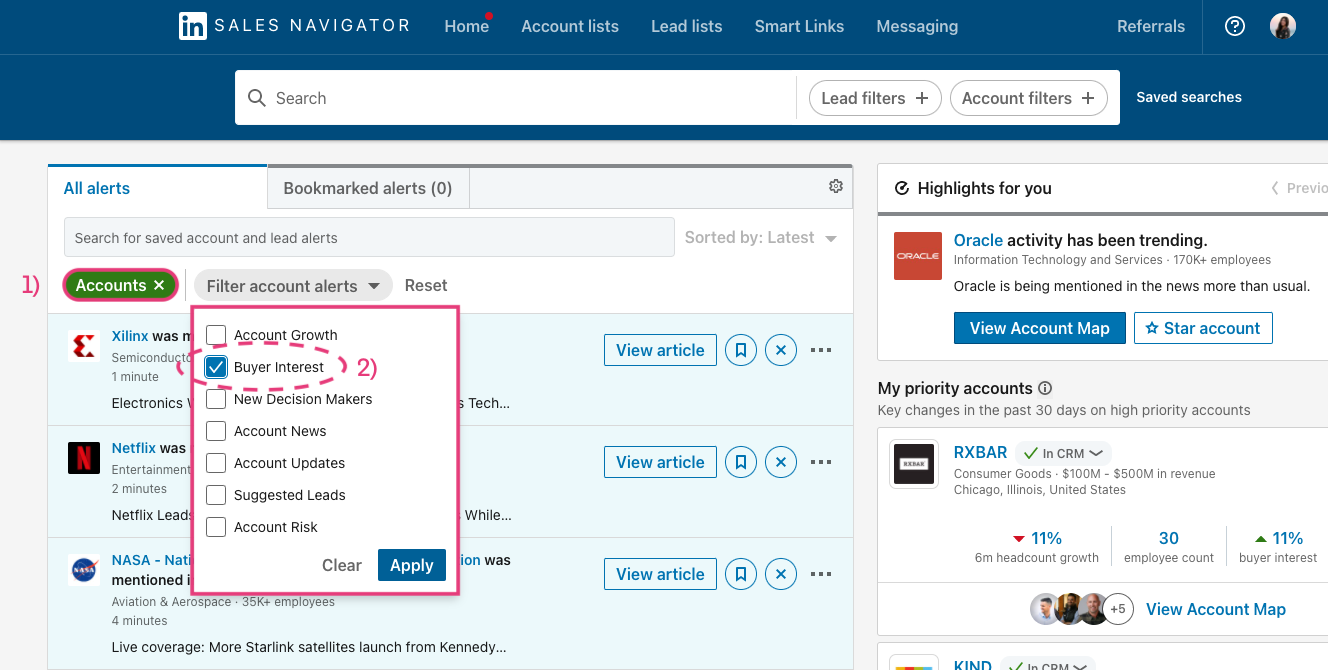Open more options for NASA alert

coord(821,574)
